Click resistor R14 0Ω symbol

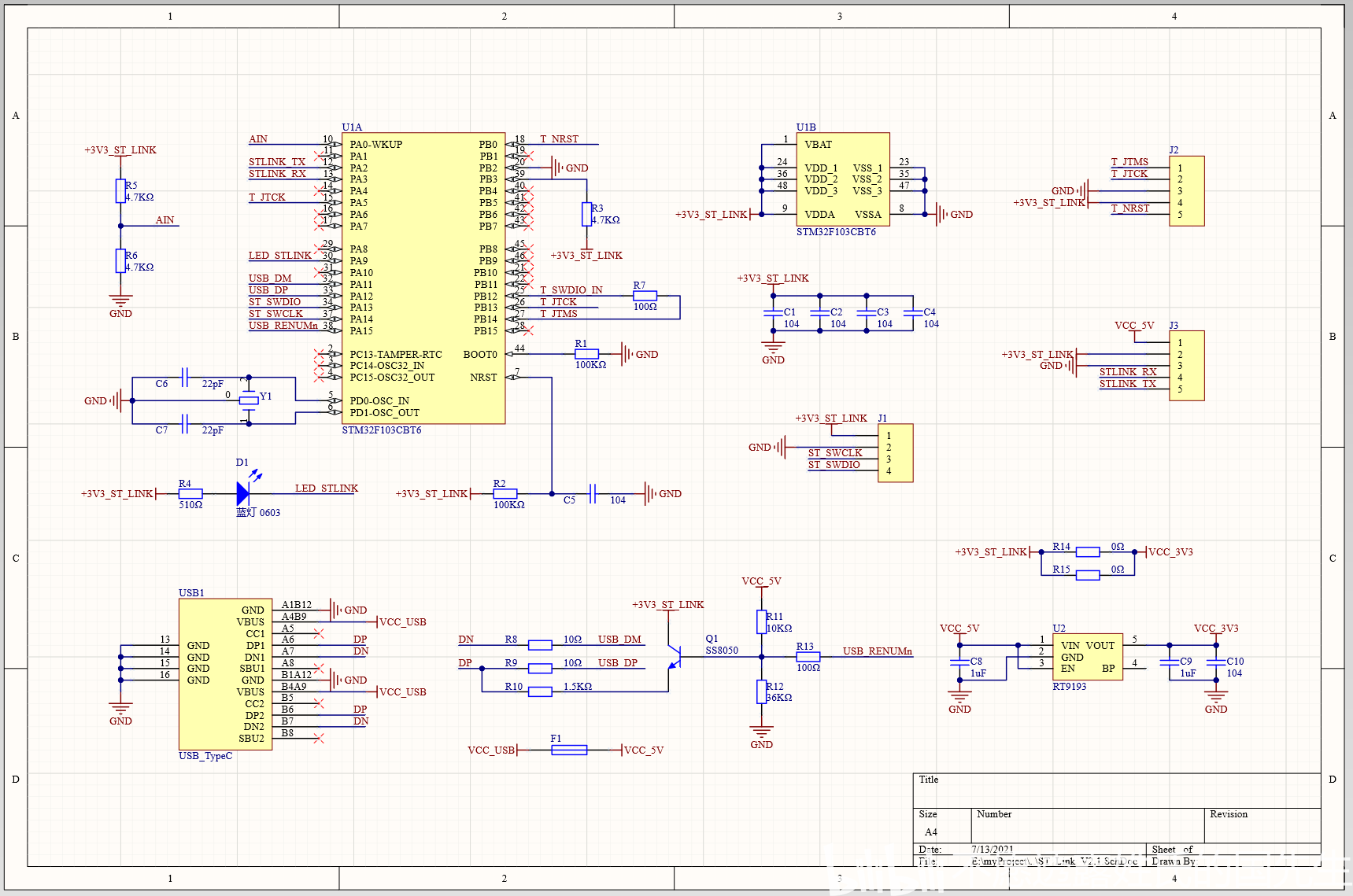point(1088,551)
